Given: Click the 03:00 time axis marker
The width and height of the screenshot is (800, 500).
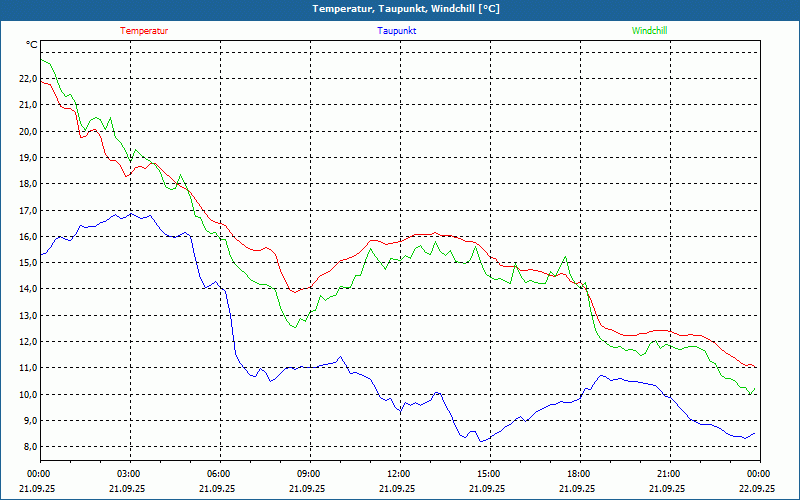Looking at the screenshot, I should (128, 474).
